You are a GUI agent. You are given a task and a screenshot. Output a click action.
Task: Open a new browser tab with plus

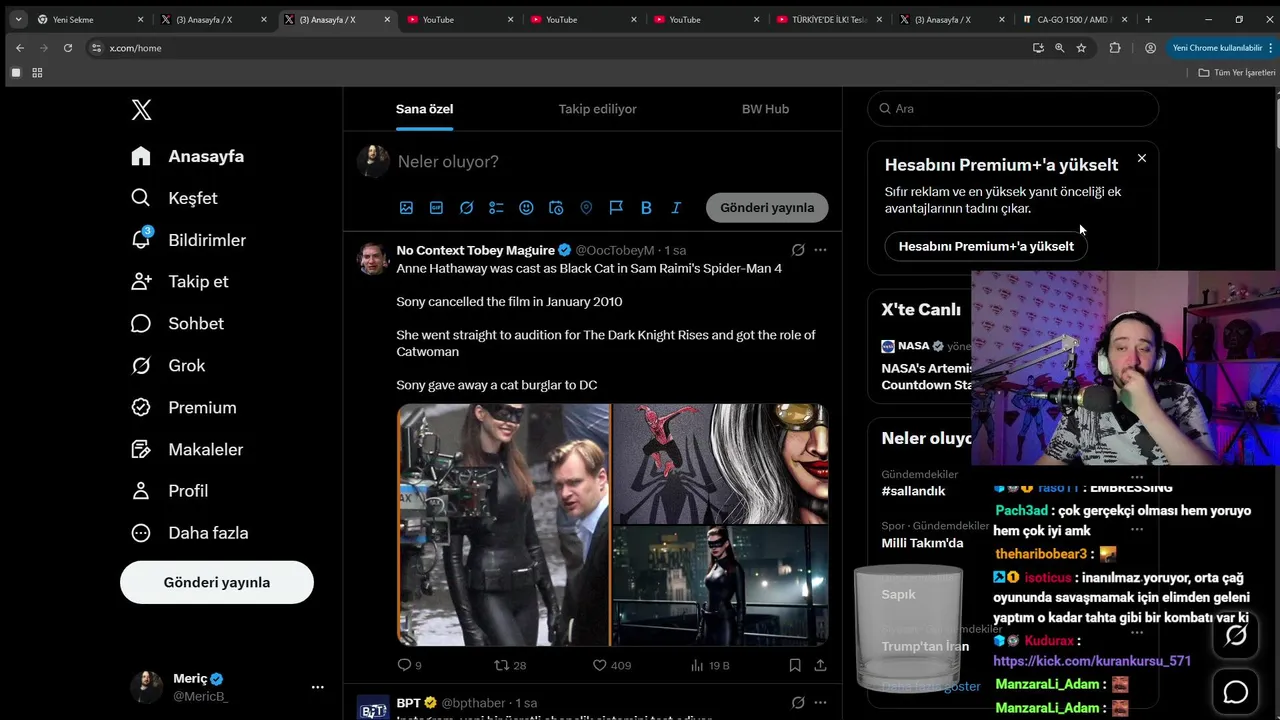pos(1148,19)
